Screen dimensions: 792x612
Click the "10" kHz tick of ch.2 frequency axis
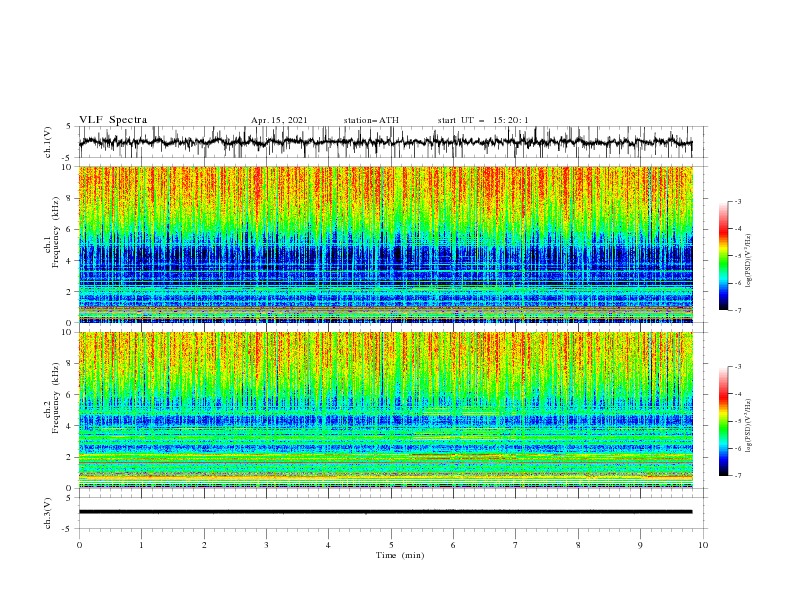tap(69, 332)
